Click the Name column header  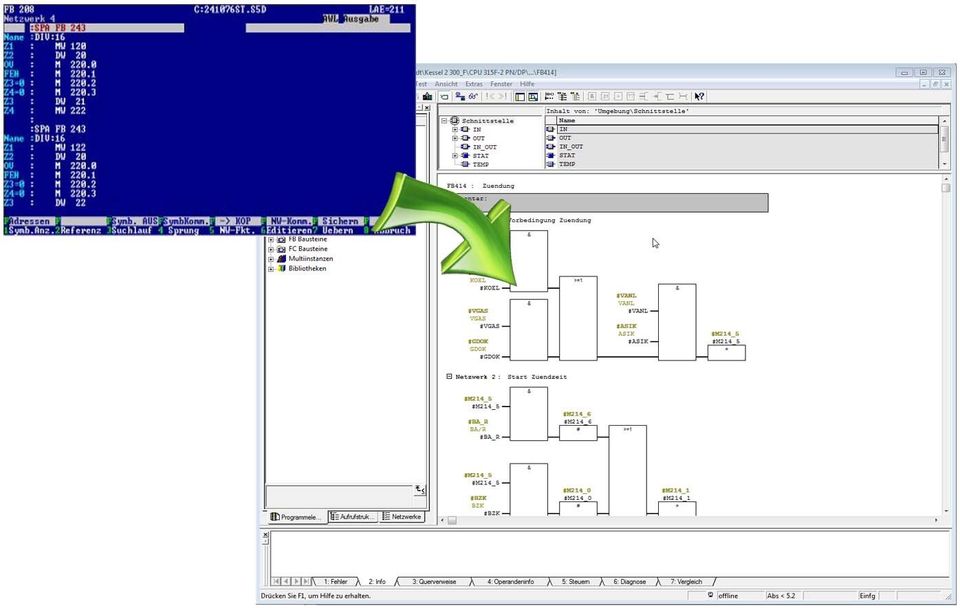coord(748,121)
